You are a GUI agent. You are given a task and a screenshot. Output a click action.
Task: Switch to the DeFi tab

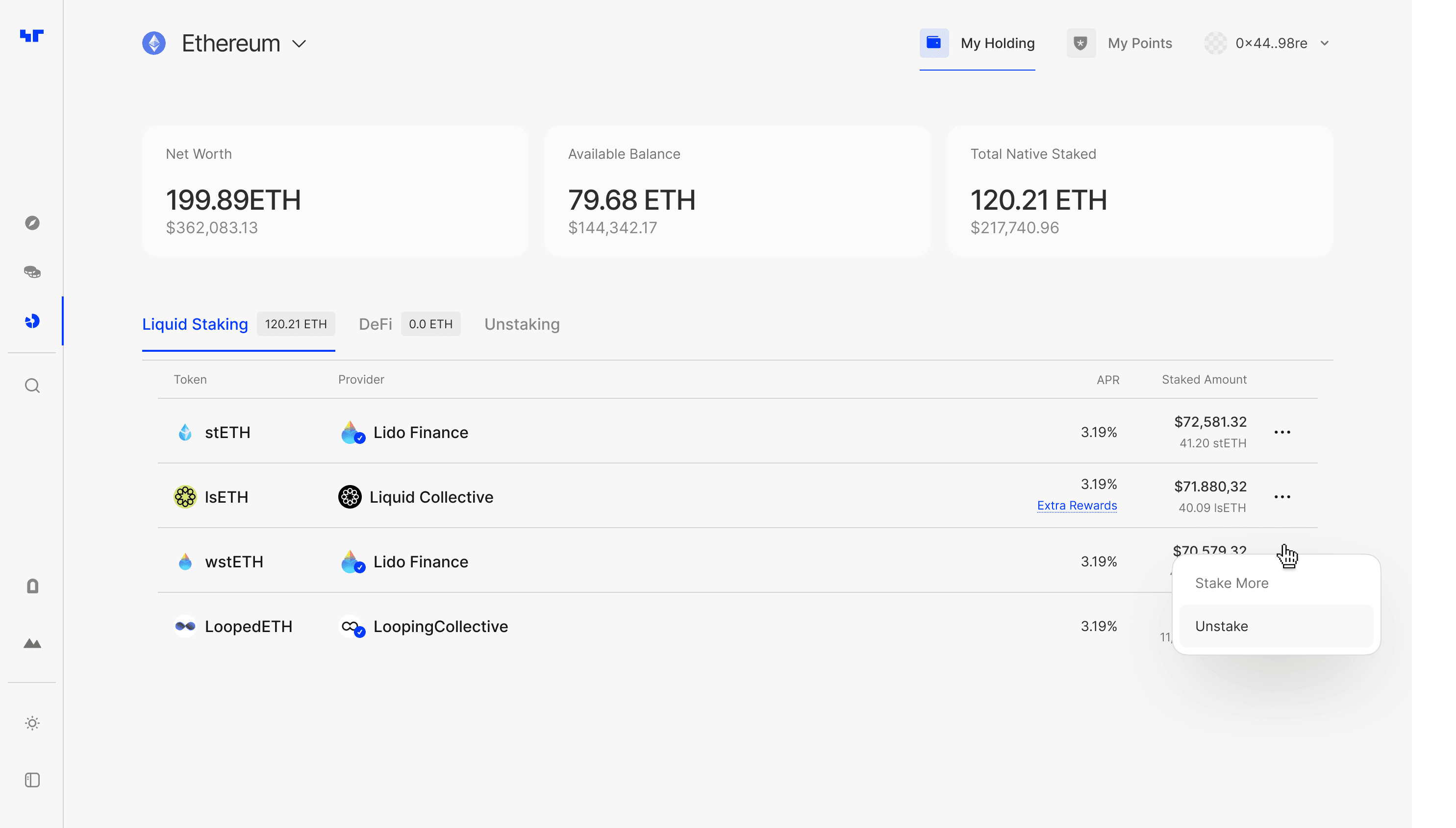tap(376, 324)
